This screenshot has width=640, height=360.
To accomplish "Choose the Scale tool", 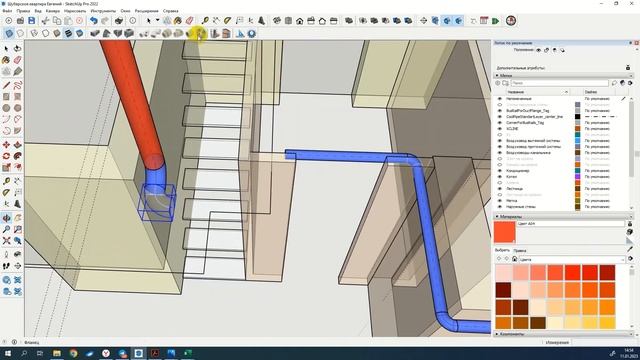I will (6, 168).
